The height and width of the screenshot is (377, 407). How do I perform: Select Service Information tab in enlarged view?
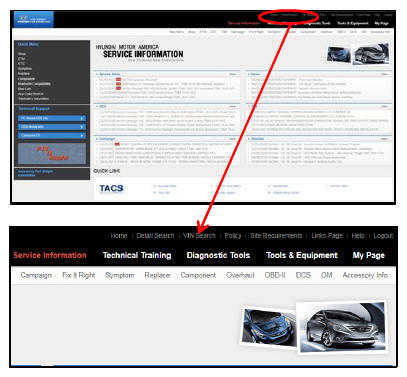pyautogui.click(x=50, y=255)
